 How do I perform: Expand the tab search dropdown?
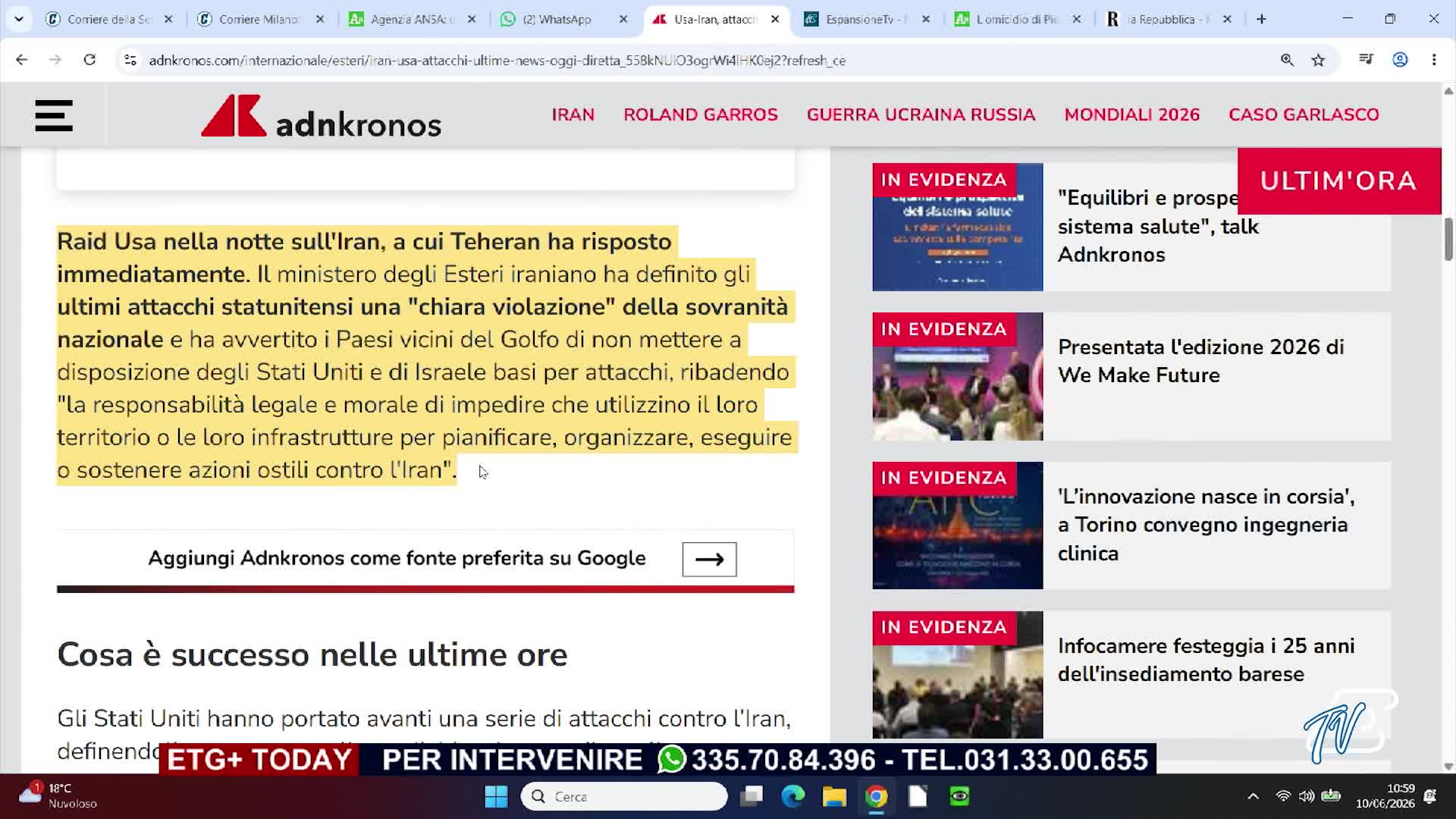coord(19,19)
